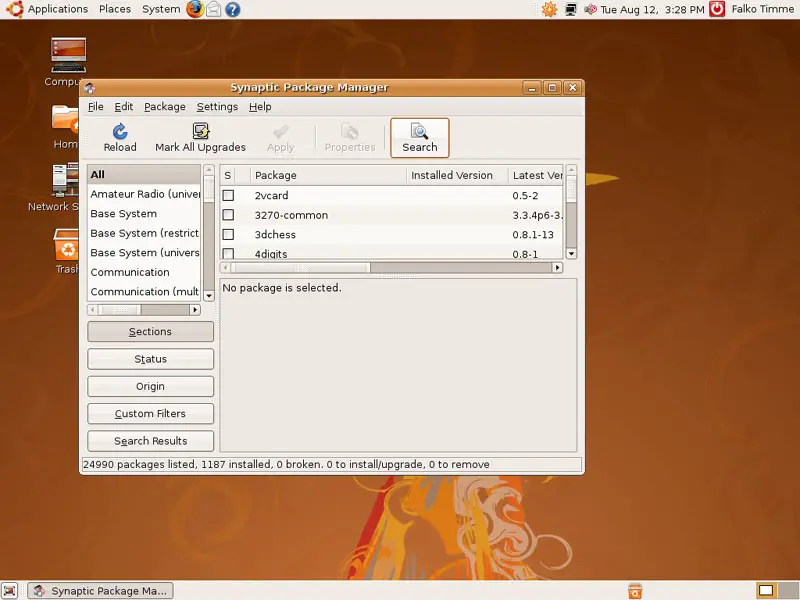Select the All section in the list
This screenshot has height=600, width=800.
(144, 174)
